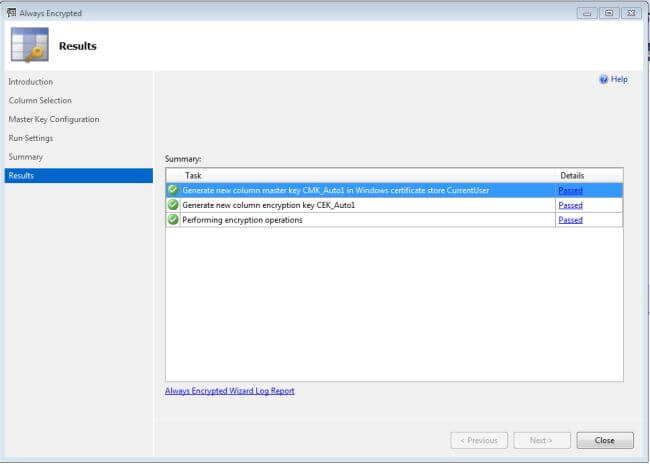
Task: Click the title bar application icon
Action: 11,13
